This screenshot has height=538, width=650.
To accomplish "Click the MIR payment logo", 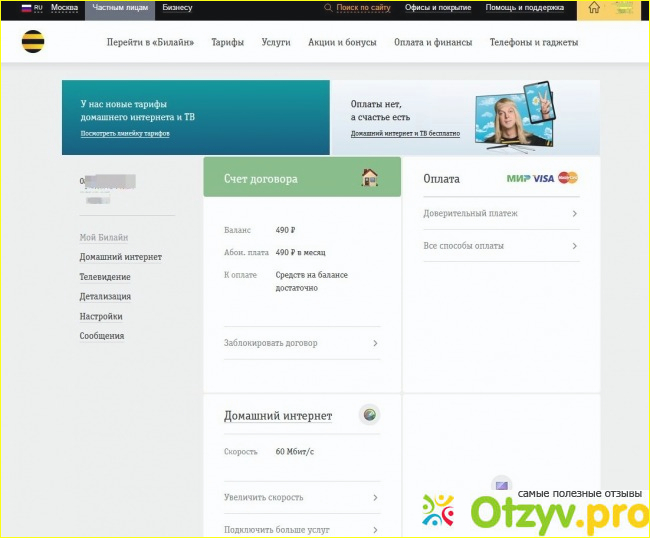I will coord(518,178).
